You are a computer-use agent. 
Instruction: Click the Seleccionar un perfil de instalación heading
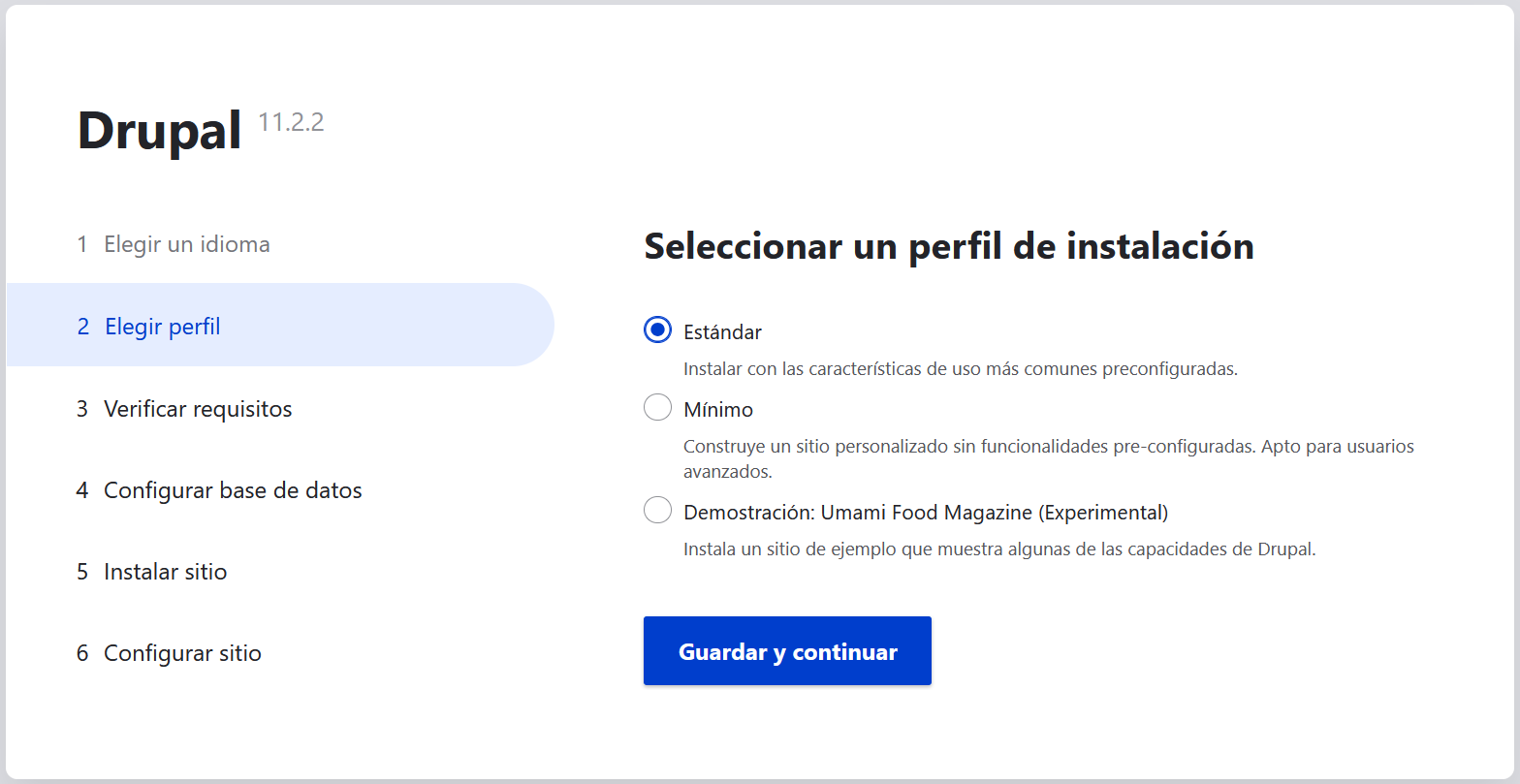[949, 246]
